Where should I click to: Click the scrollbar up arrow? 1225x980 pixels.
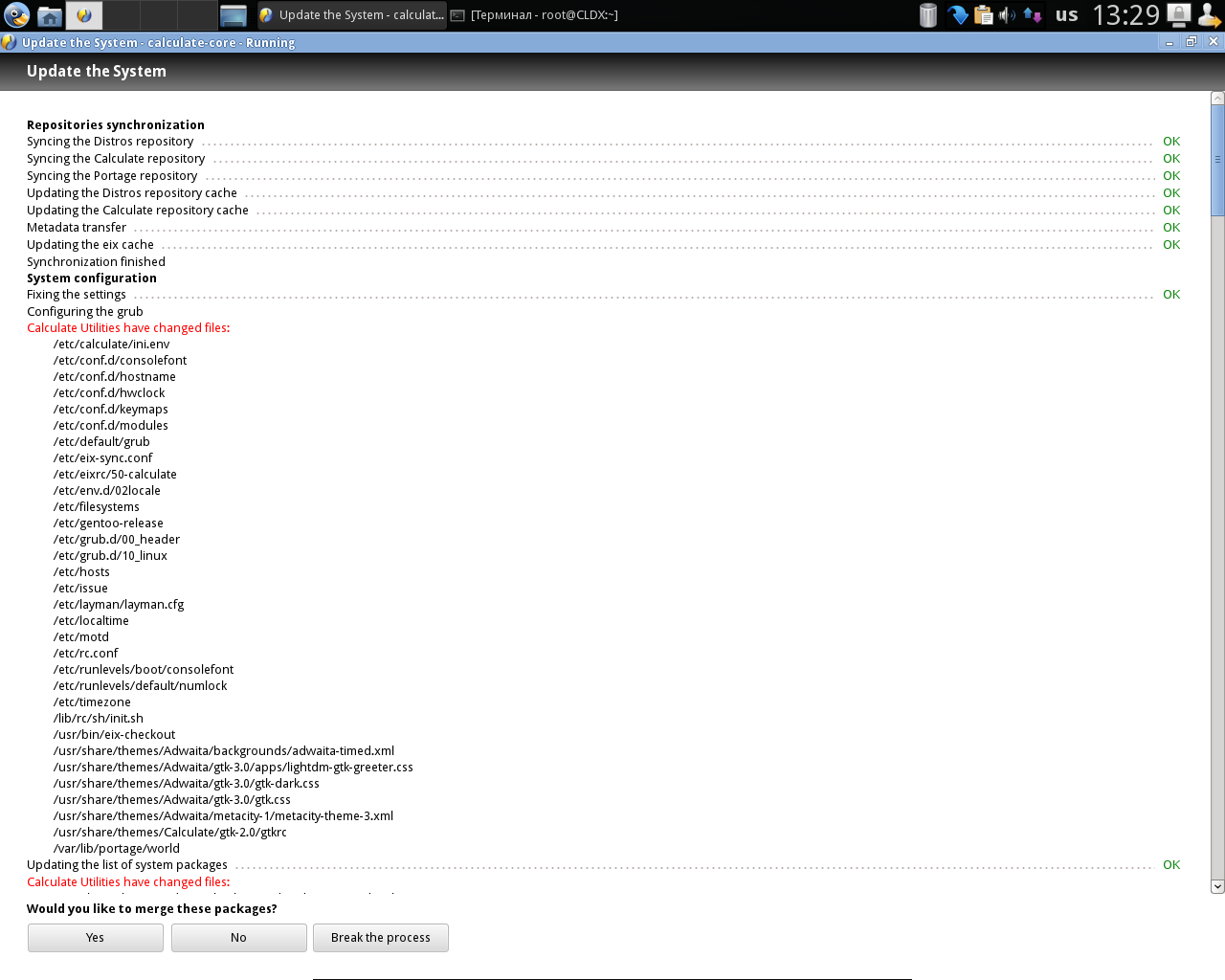click(x=1217, y=98)
